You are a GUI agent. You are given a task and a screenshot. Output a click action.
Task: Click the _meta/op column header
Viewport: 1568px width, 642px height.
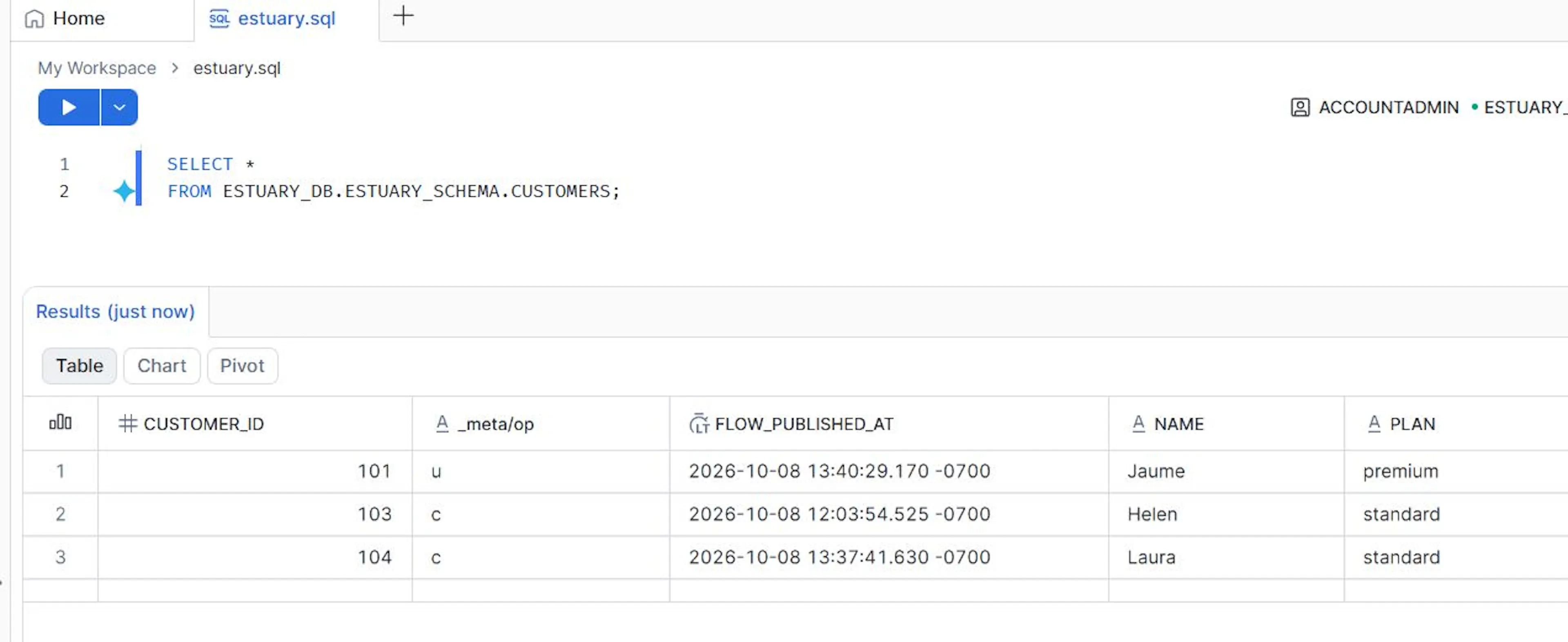pos(541,424)
